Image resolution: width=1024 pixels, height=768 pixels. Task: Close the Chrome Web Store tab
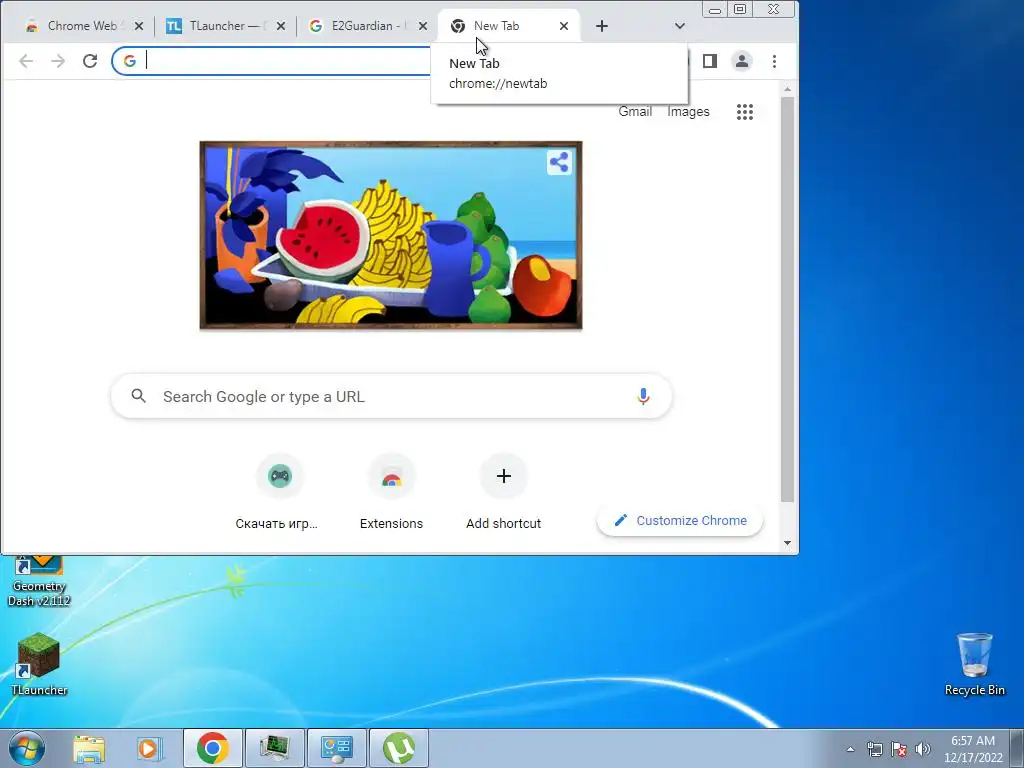point(138,26)
